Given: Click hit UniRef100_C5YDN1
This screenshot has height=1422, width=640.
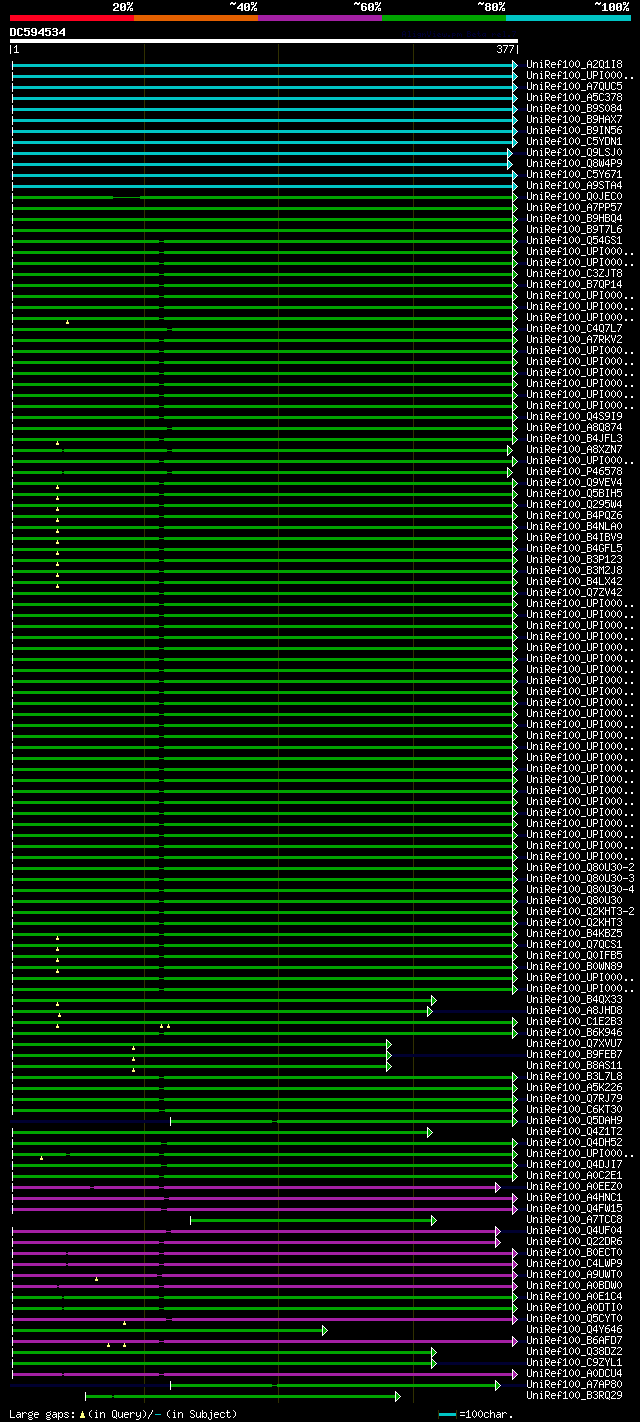Looking at the screenshot, I should click(574, 141).
